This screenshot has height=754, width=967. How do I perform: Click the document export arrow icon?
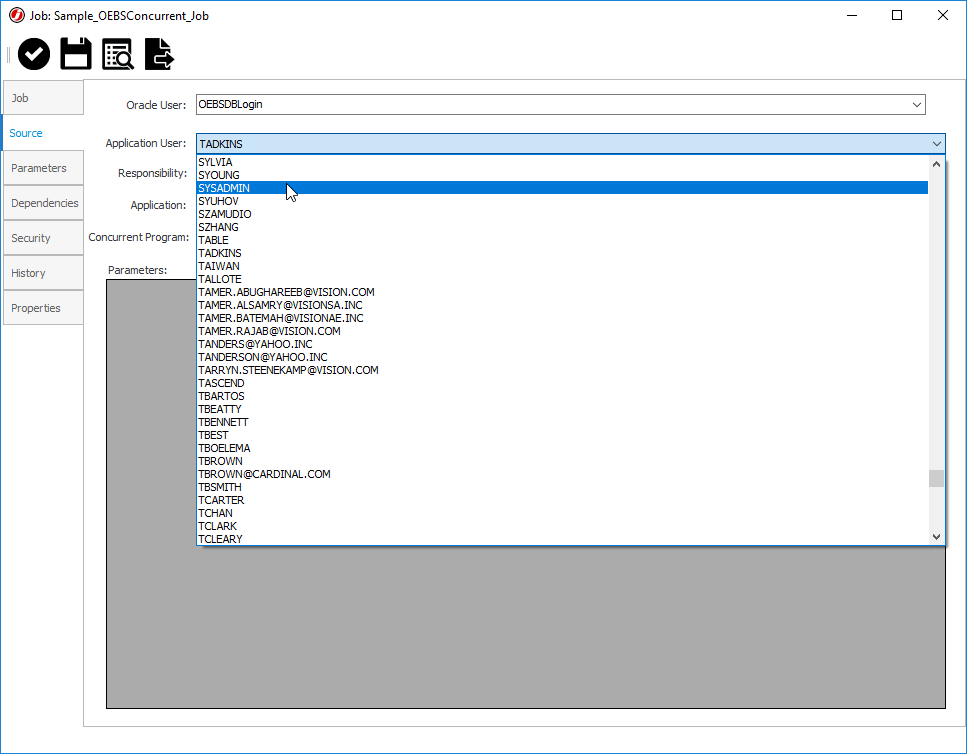159,54
